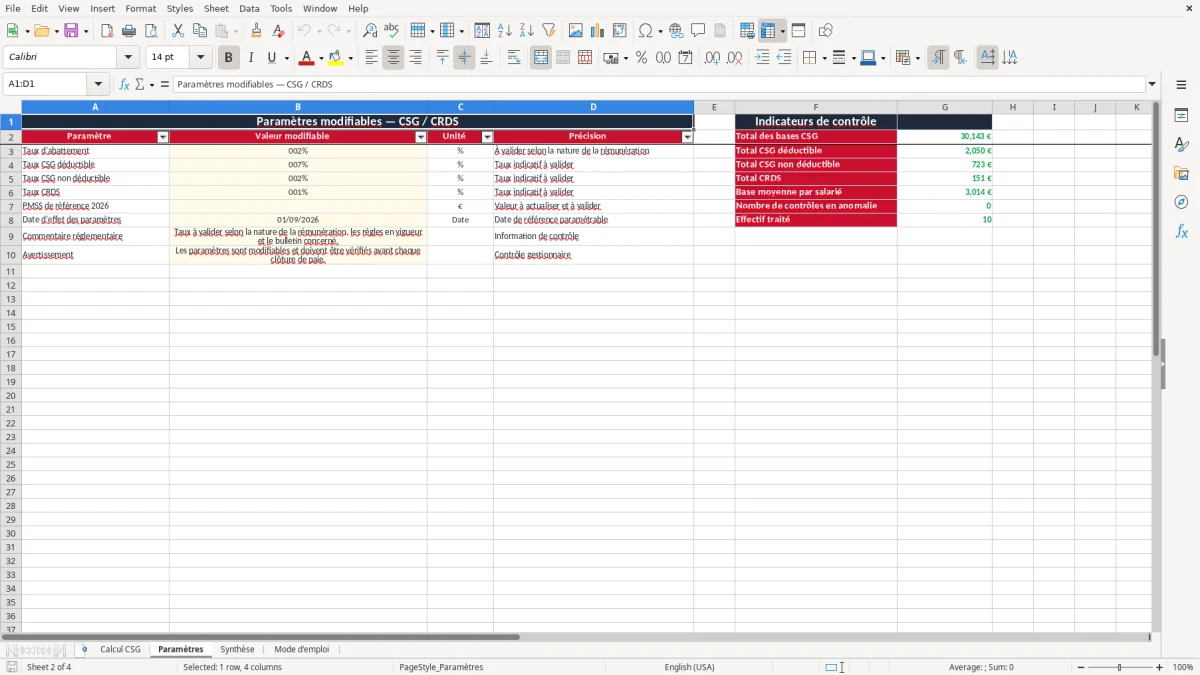This screenshot has height=675, width=1200.
Task: Open Valeur modifiable filter dropdown
Action: (421, 137)
